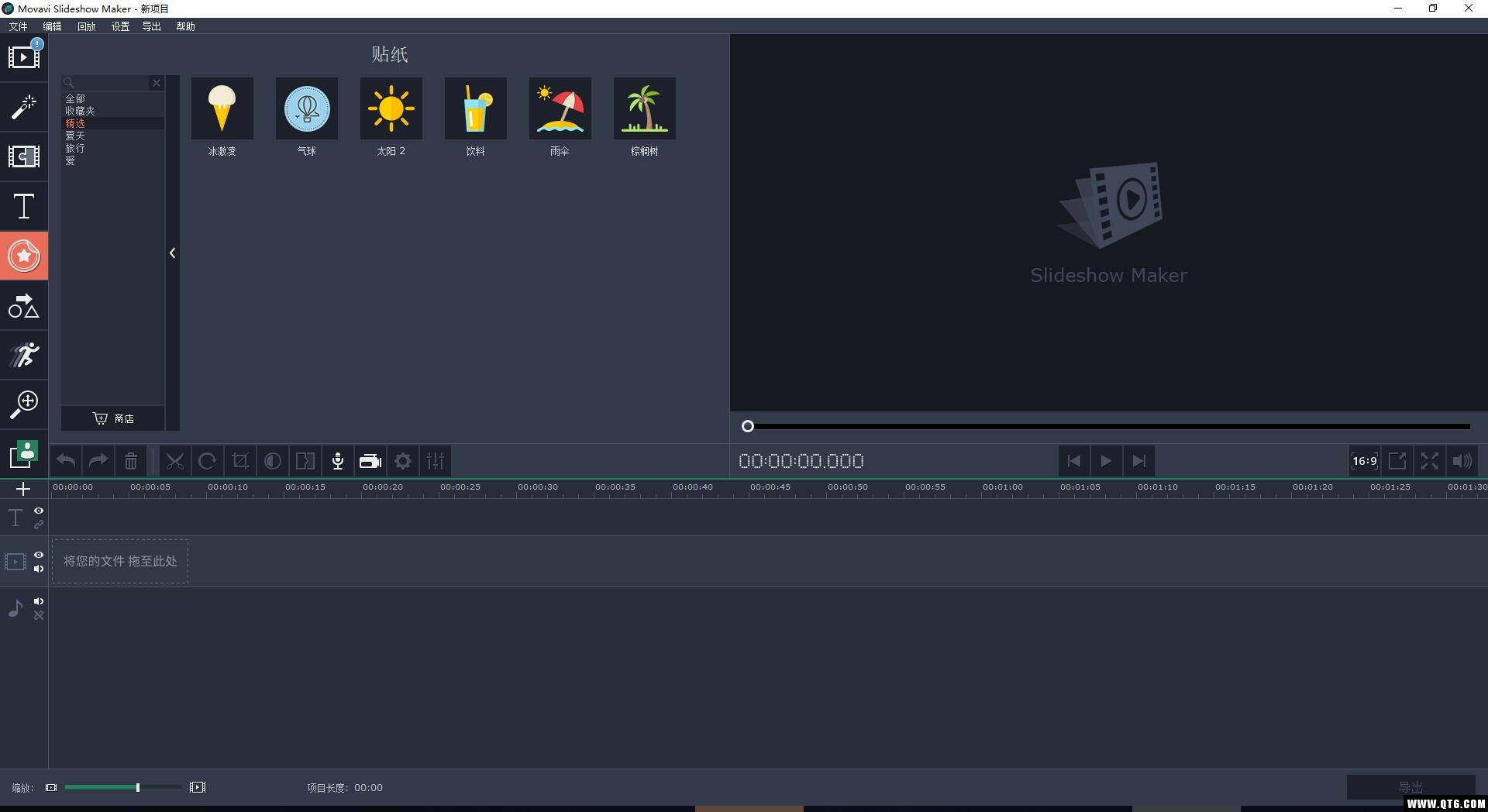1488x812 pixels.
Task: Open the 16:9 aspect ratio dropdown
Action: pos(1365,461)
